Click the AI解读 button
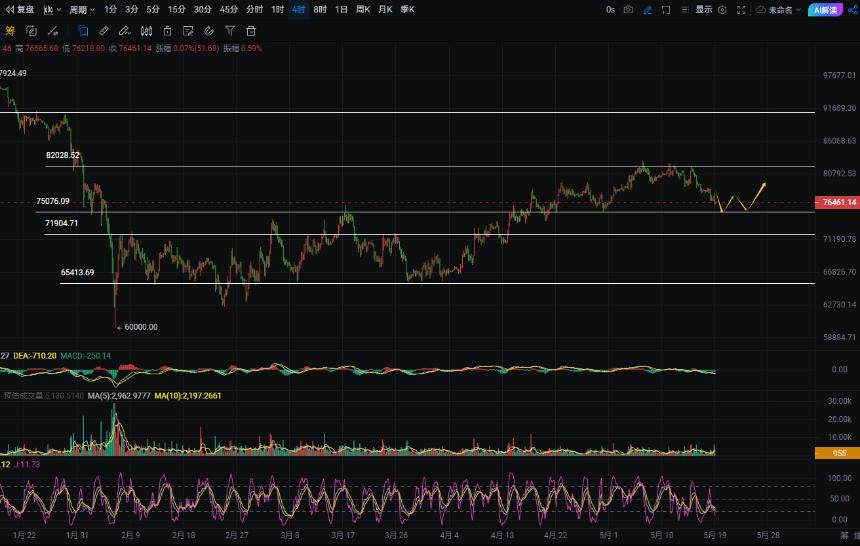860x546 pixels. [x=824, y=10]
